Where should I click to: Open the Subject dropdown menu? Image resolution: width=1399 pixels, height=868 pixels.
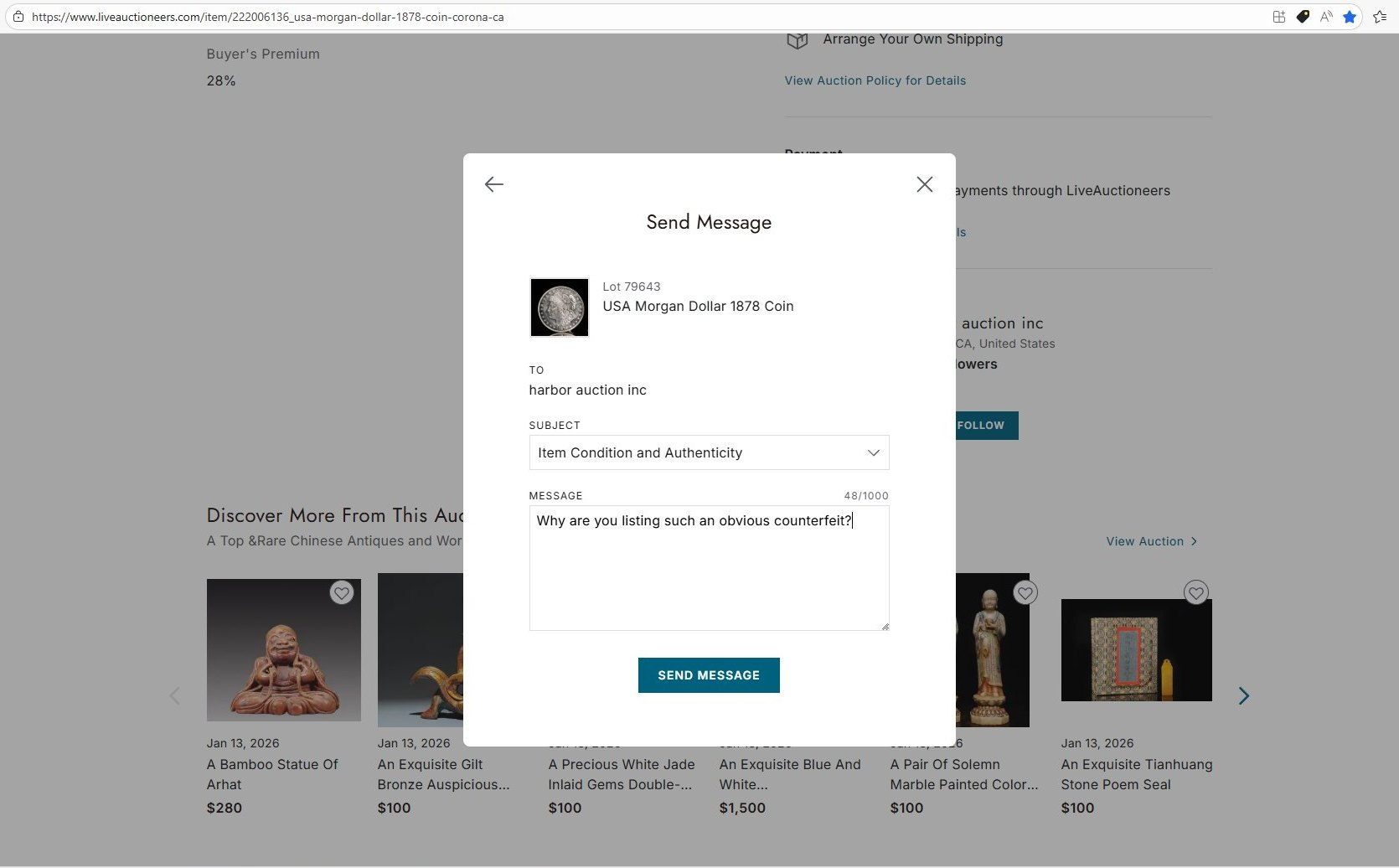coord(709,452)
